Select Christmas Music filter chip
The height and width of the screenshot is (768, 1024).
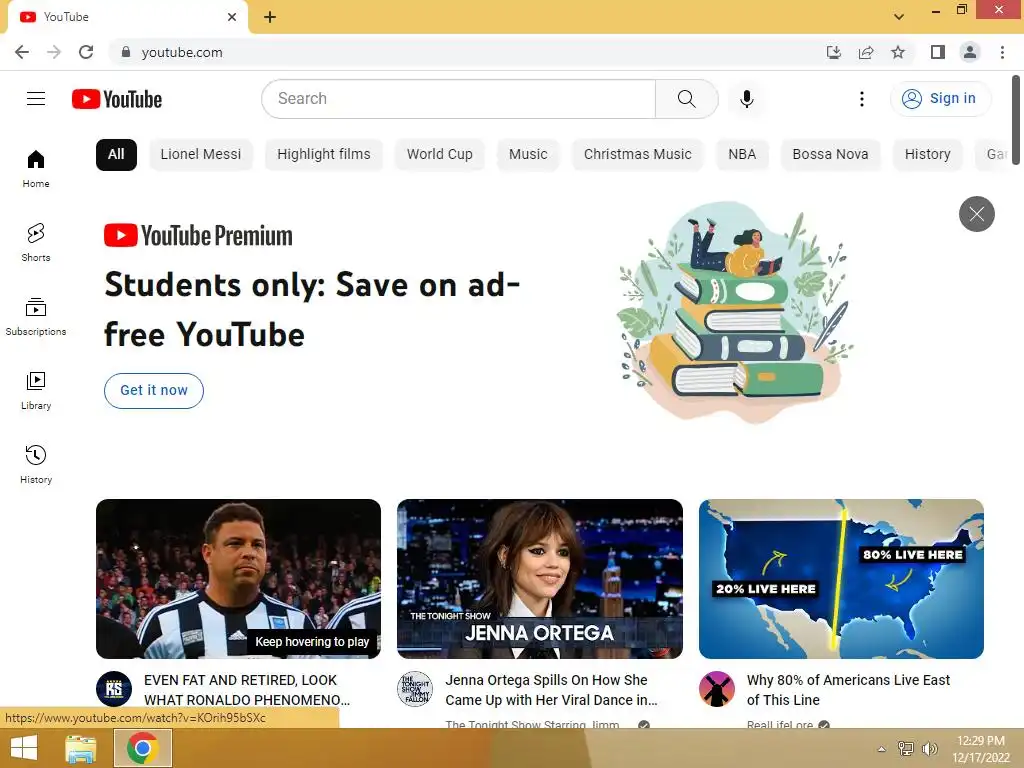(x=637, y=155)
